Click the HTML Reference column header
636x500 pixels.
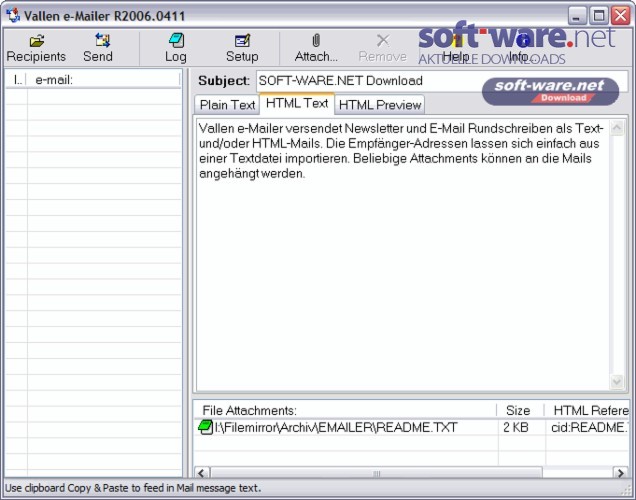tap(587, 410)
